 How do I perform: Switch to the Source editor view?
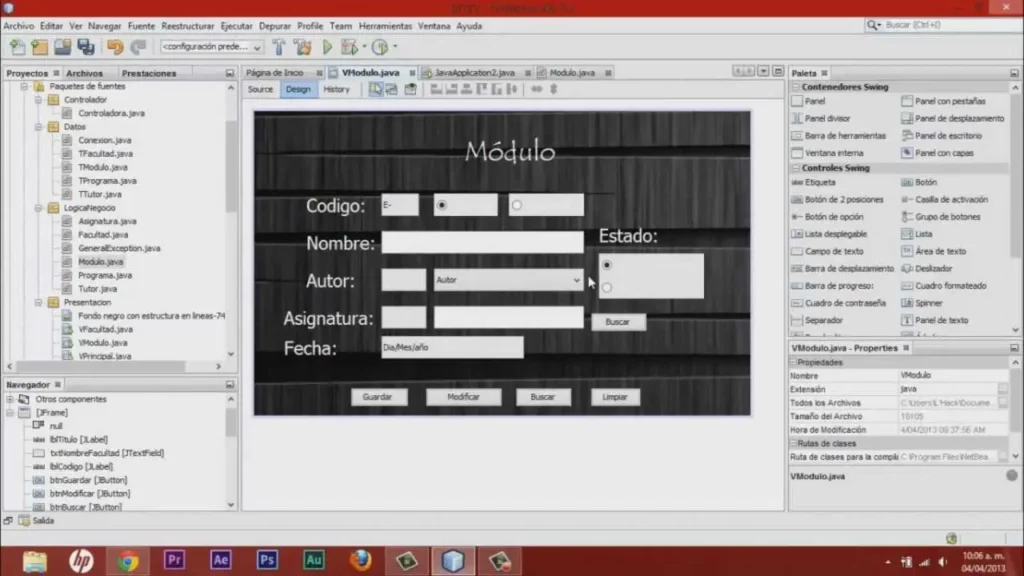click(x=260, y=89)
